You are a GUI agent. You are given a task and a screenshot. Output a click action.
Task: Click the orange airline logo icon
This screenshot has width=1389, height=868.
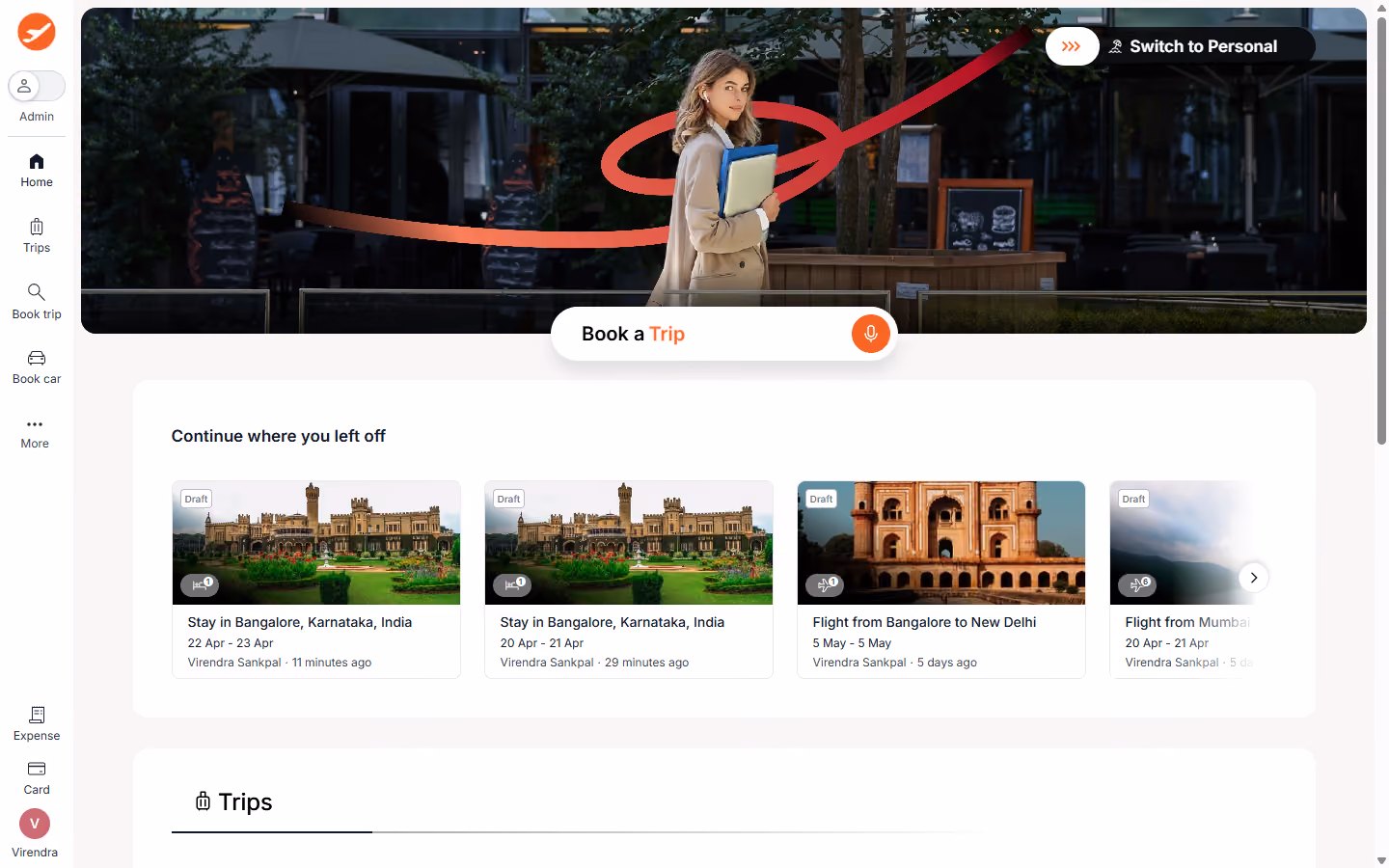pyautogui.click(x=37, y=32)
